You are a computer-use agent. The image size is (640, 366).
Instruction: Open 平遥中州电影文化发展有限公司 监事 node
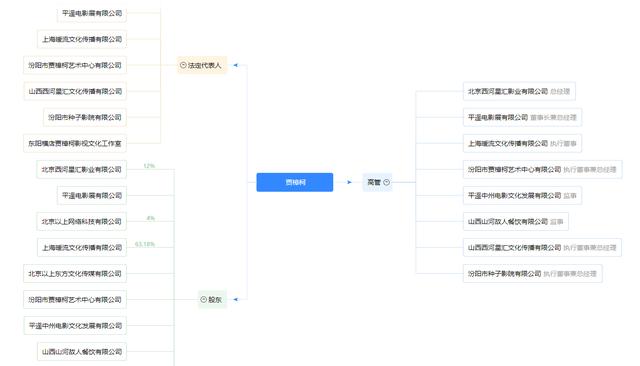(522, 195)
